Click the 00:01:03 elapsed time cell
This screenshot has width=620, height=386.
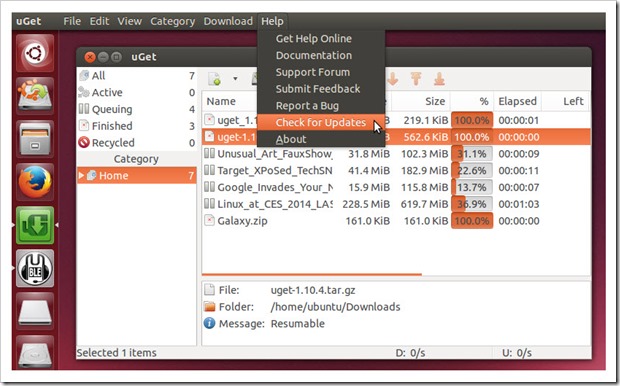tap(519, 204)
